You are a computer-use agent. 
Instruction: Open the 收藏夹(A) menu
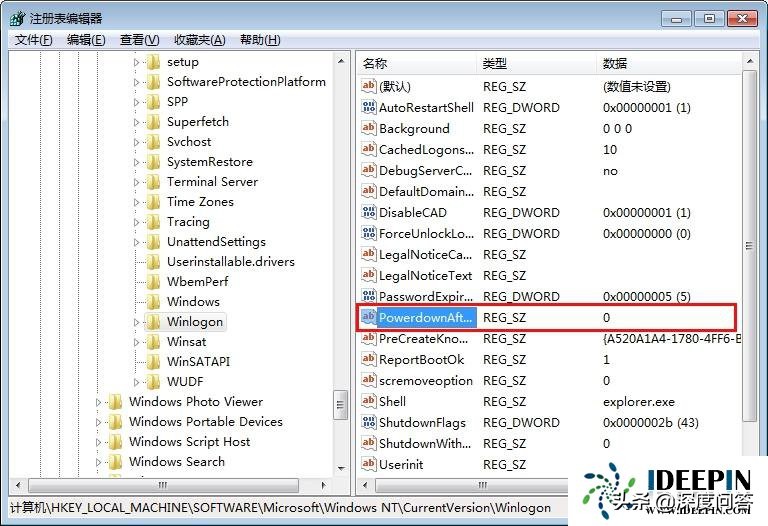coord(200,40)
